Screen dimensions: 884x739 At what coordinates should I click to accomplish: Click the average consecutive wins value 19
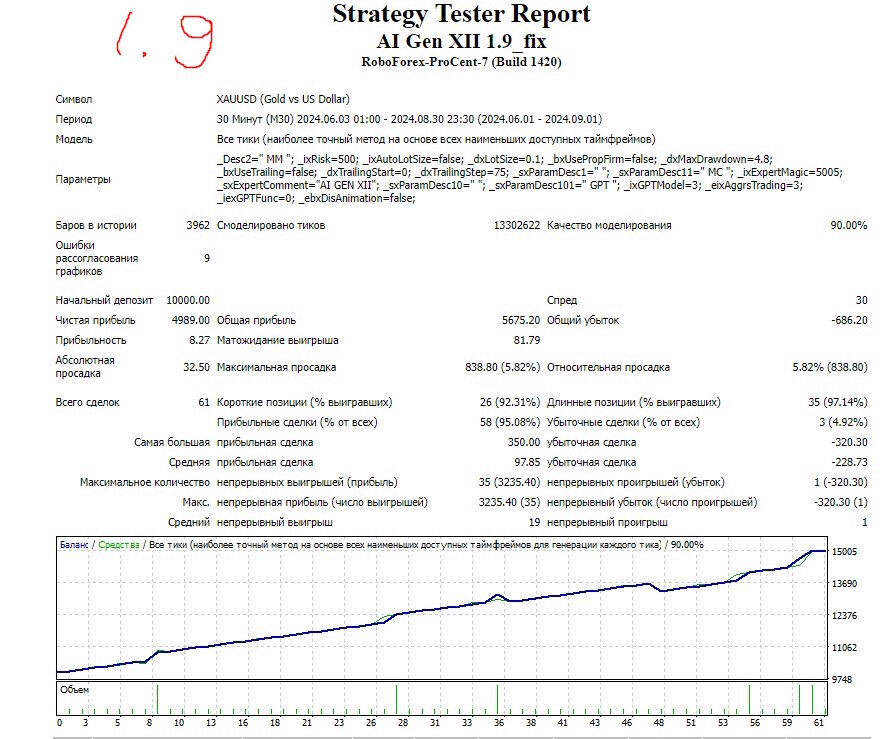tap(534, 523)
